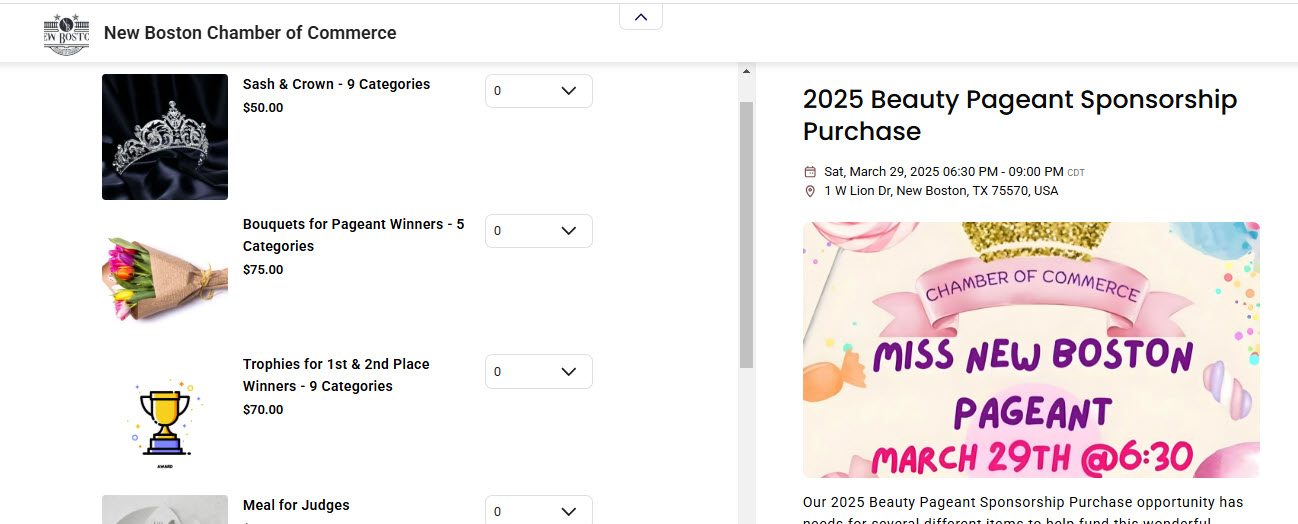This screenshot has width=1298, height=524.
Task: Select the 'Sash & Crown - 9 Categories' title
Action: [336, 84]
